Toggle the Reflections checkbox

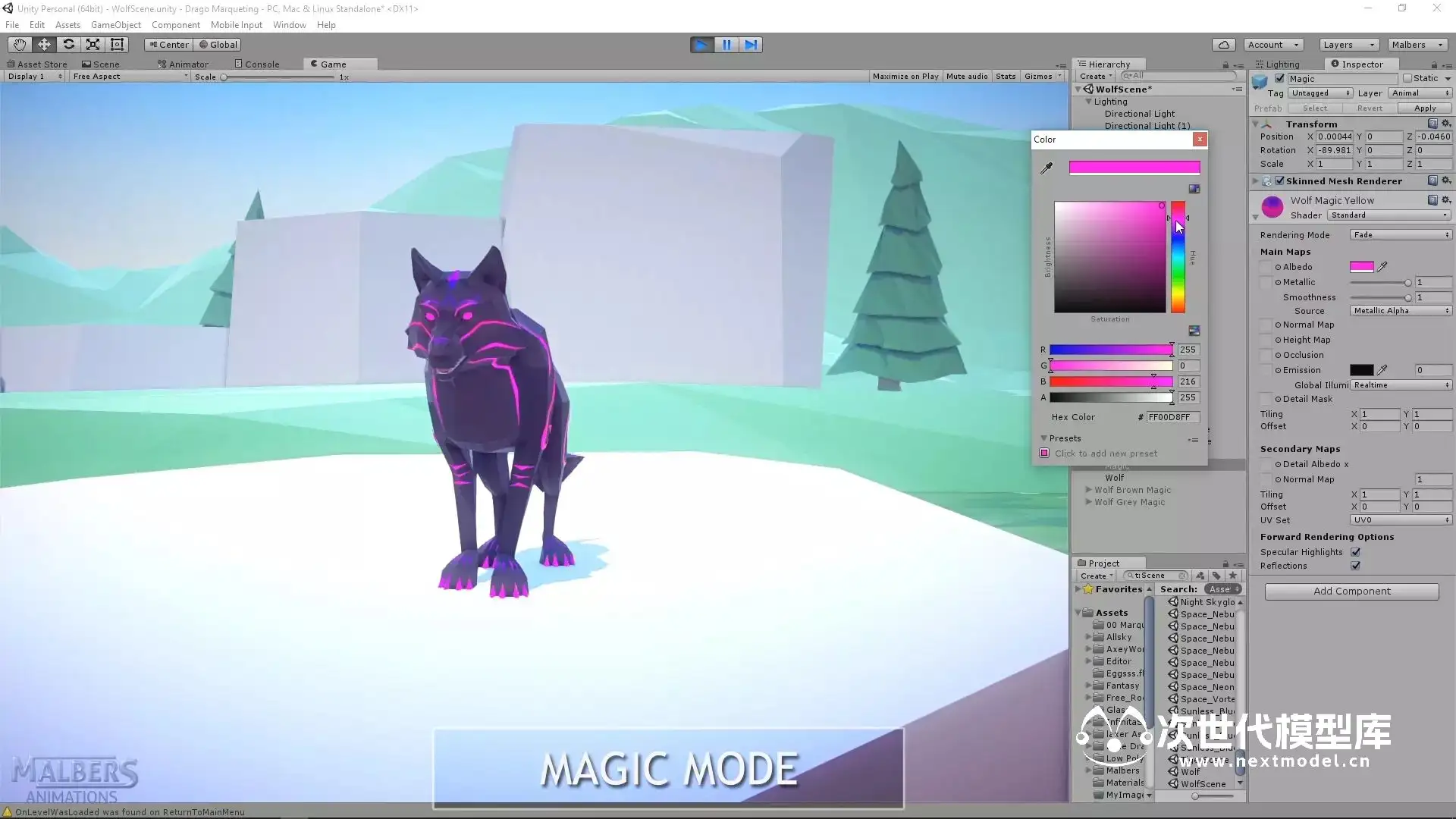(1355, 566)
